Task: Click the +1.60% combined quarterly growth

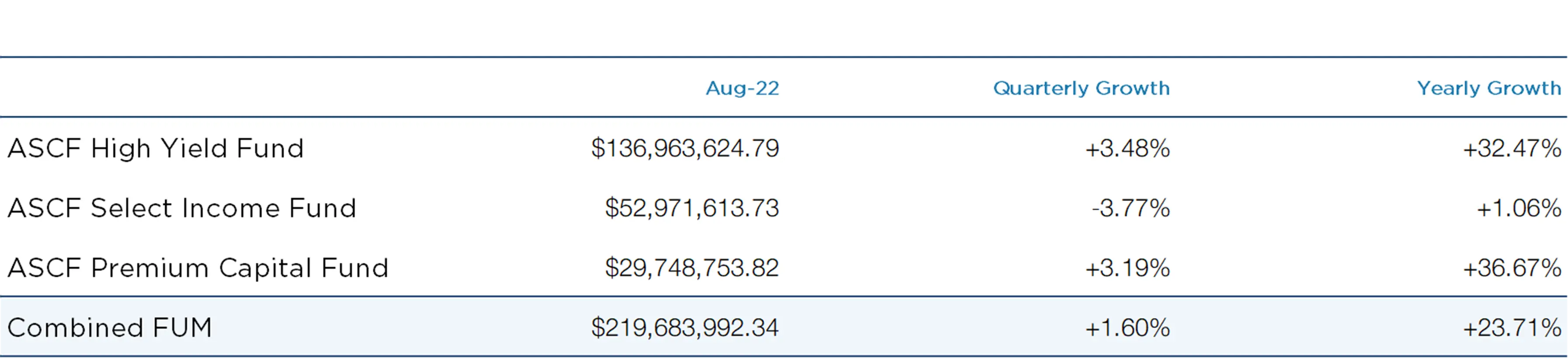Action: [x=1127, y=327]
